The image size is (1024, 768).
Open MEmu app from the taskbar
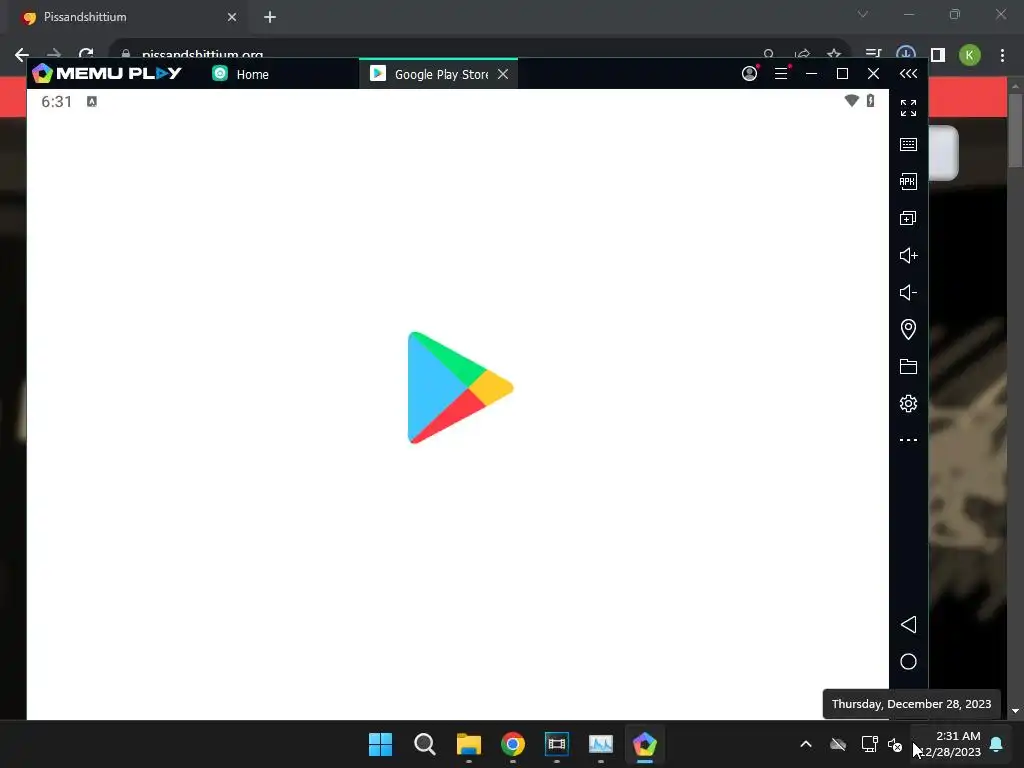[x=645, y=744]
